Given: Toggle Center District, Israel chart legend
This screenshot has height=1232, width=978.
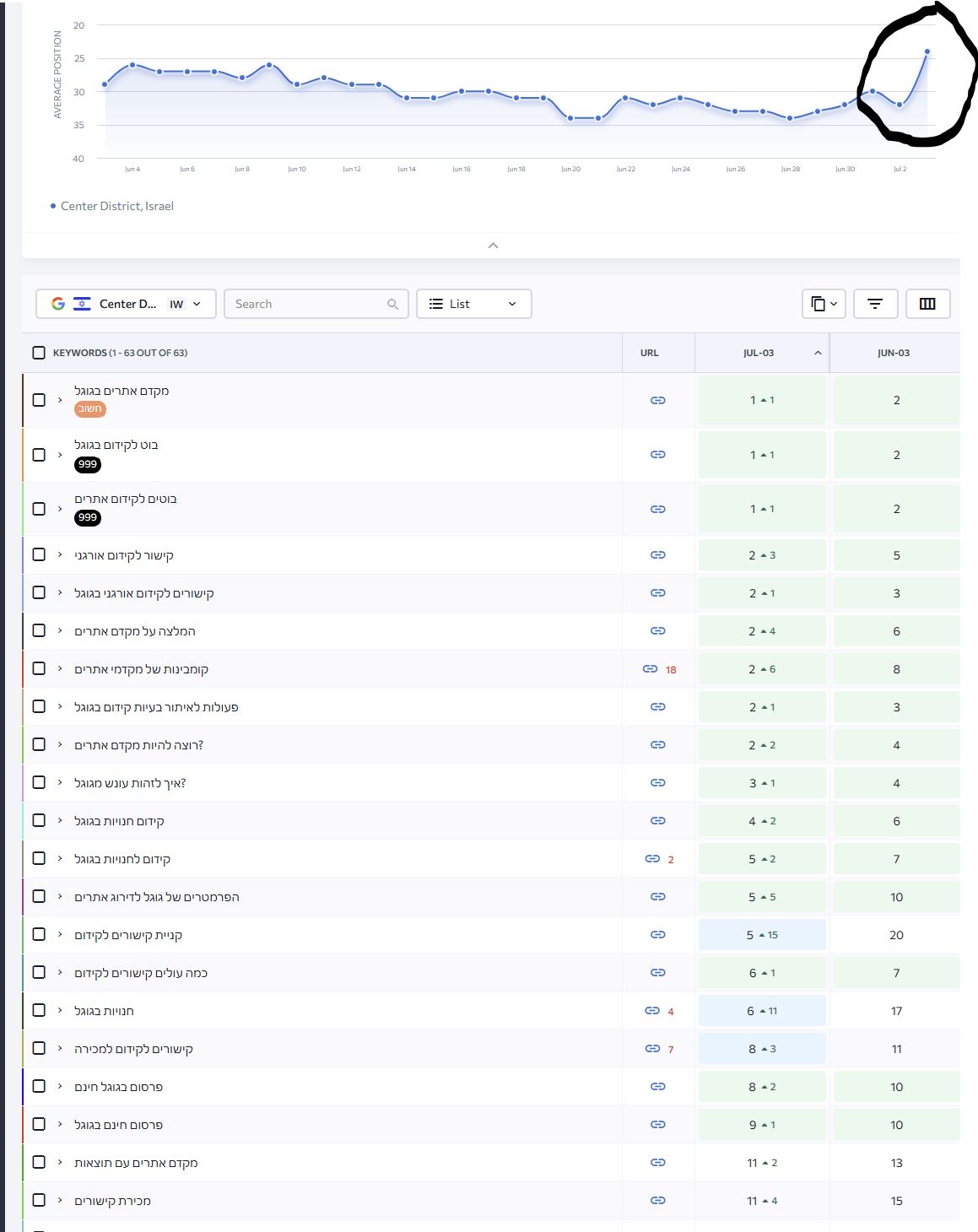Looking at the screenshot, I should click(111, 206).
